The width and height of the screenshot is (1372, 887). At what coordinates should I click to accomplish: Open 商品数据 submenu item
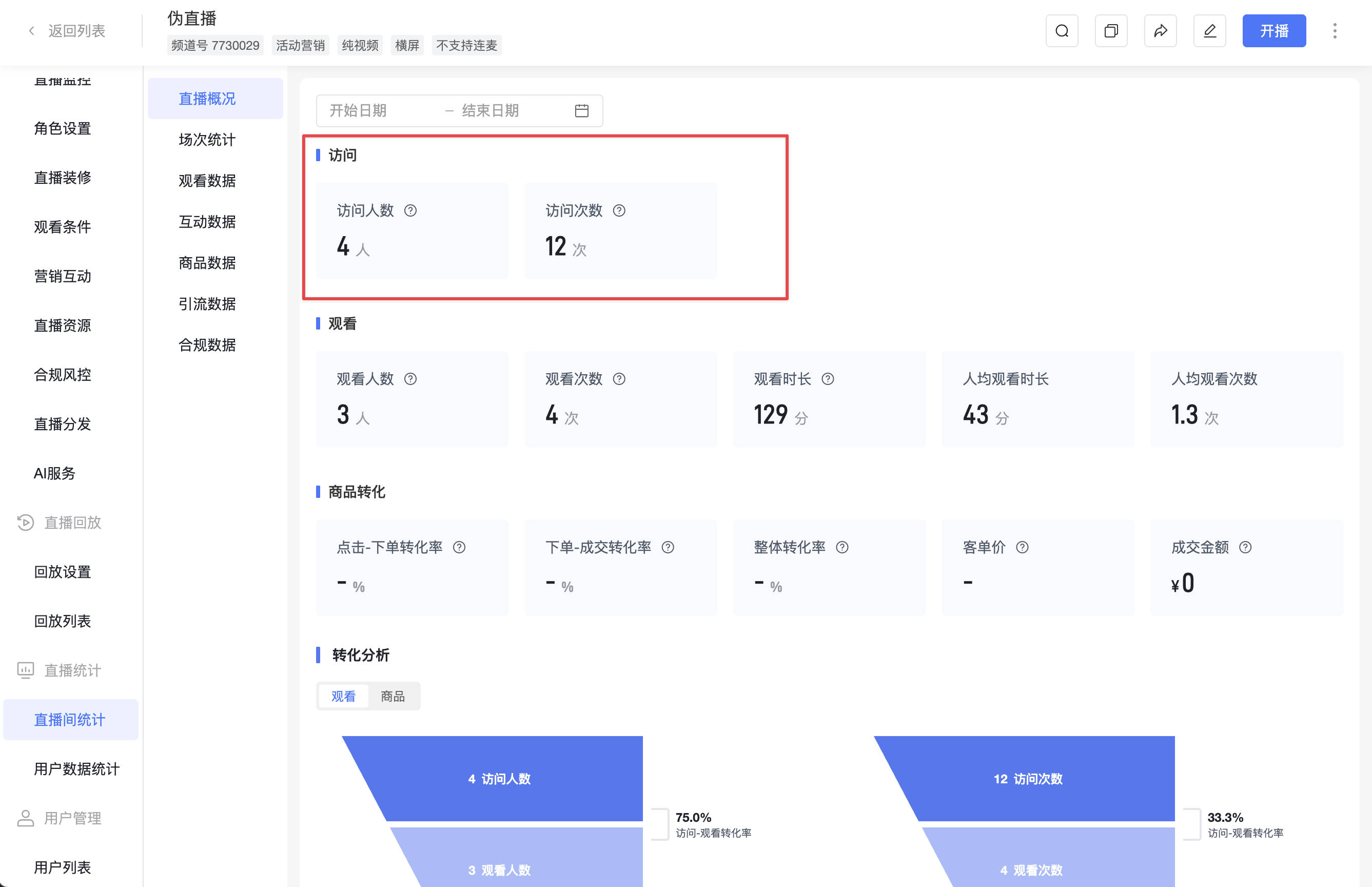pos(215,263)
